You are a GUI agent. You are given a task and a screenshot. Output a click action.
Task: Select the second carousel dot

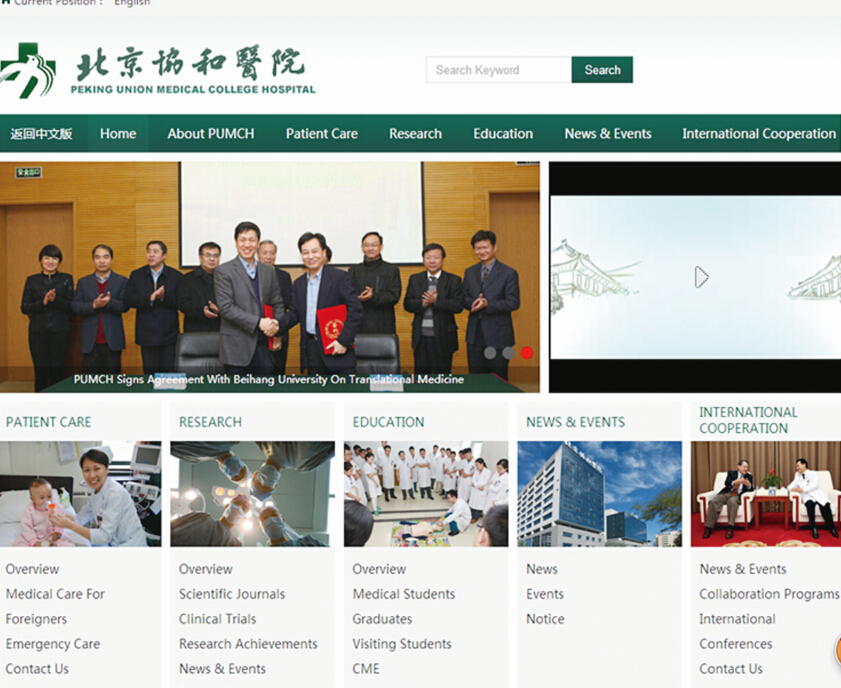coord(508,352)
